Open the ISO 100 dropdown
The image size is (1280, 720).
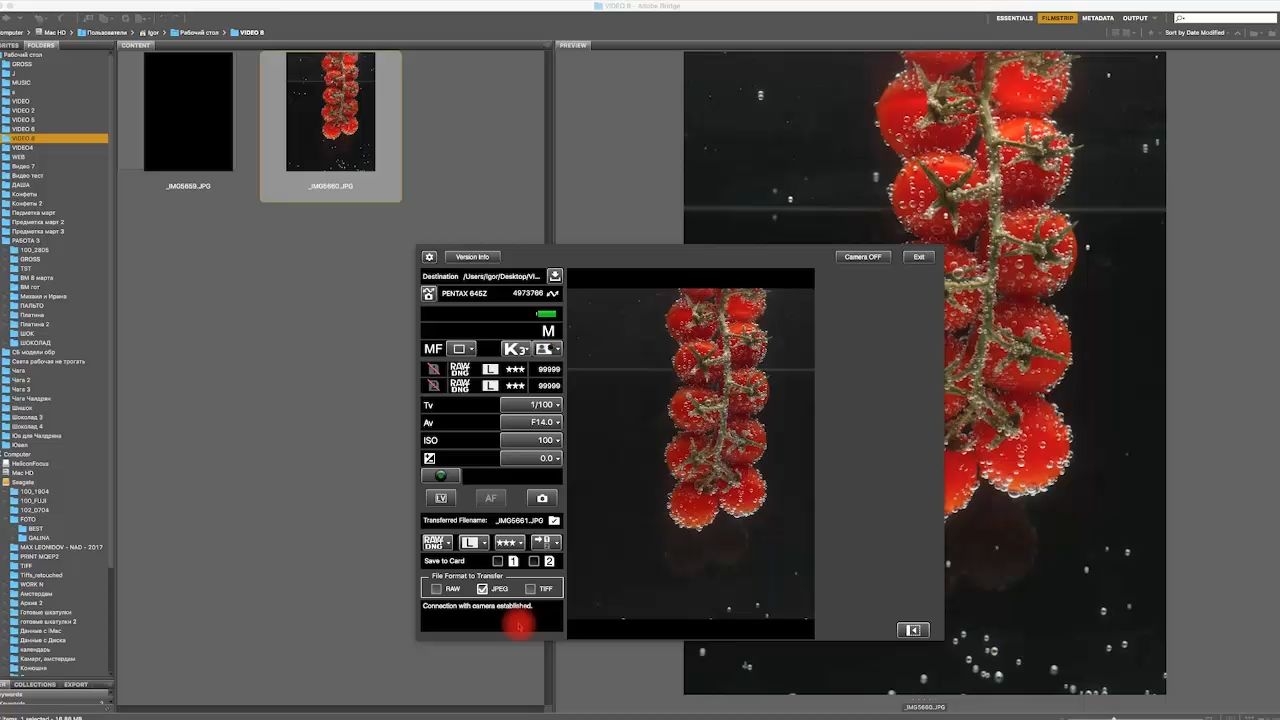pyautogui.click(x=531, y=440)
